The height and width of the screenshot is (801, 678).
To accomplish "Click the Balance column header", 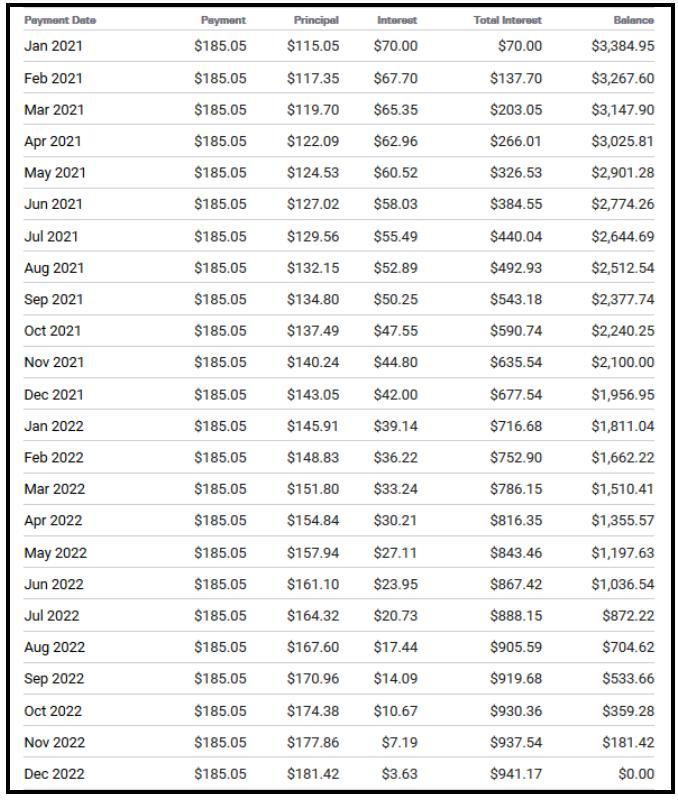I will click(x=634, y=20).
